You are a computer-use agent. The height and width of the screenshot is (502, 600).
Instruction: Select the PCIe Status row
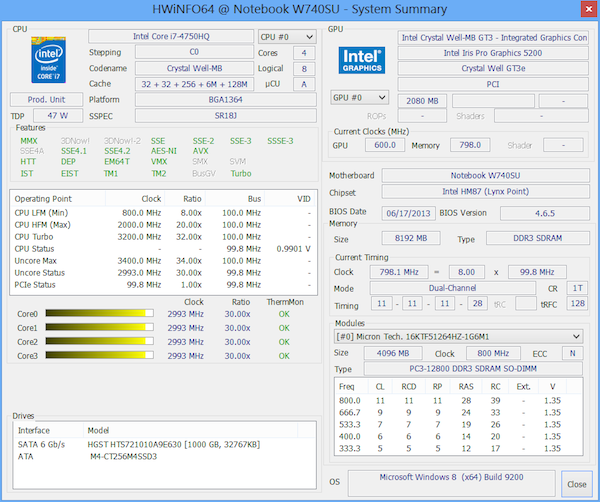click(163, 285)
